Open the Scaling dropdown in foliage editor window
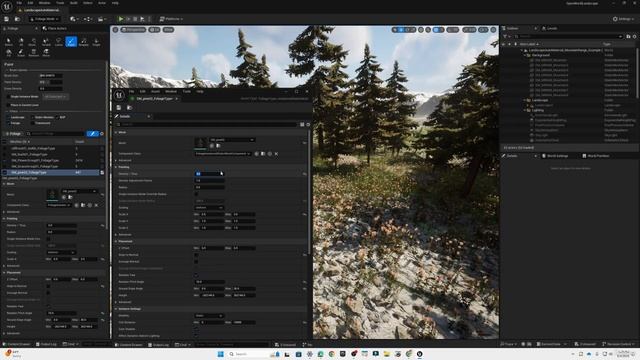 209,207
